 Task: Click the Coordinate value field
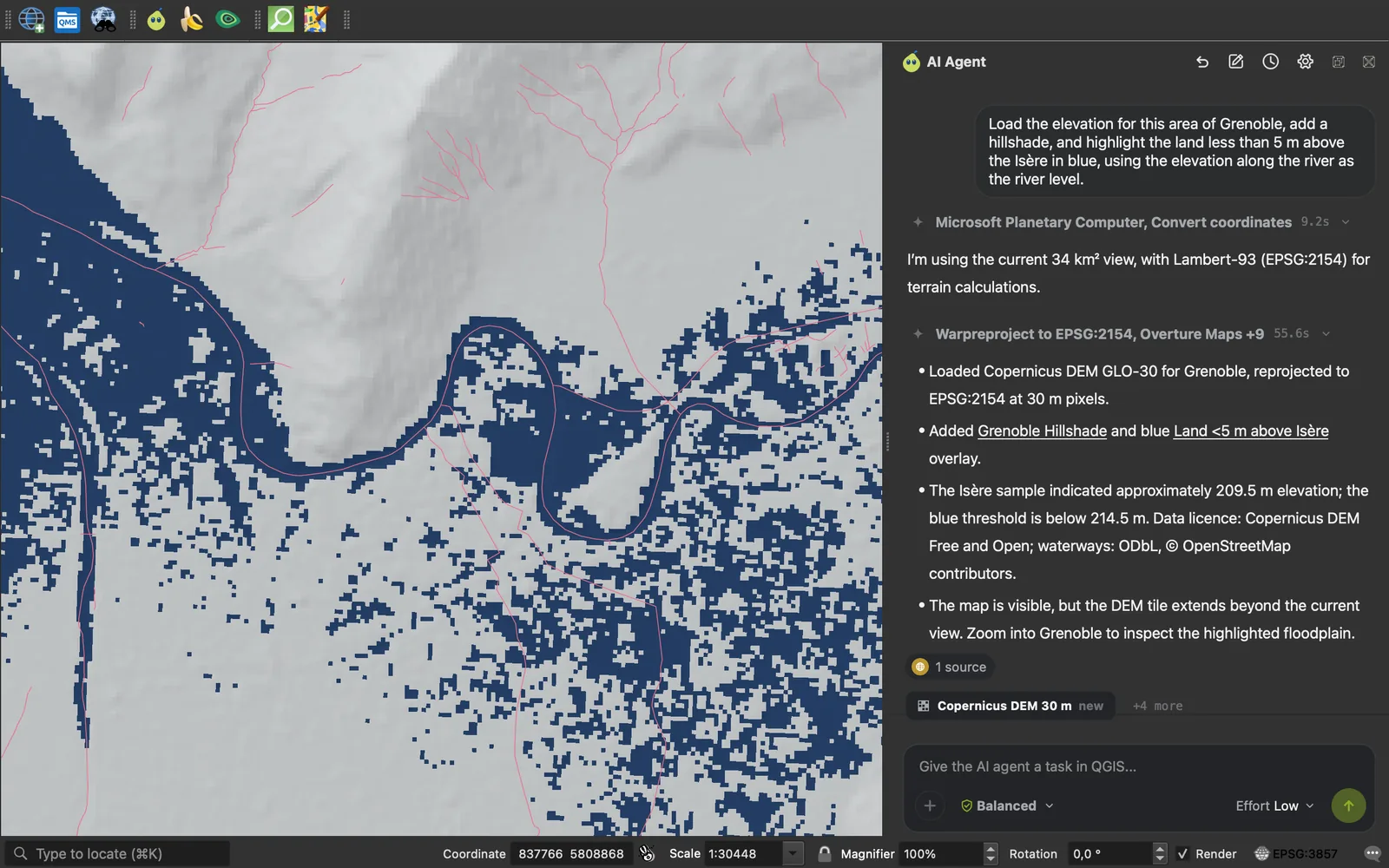pos(571,853)
